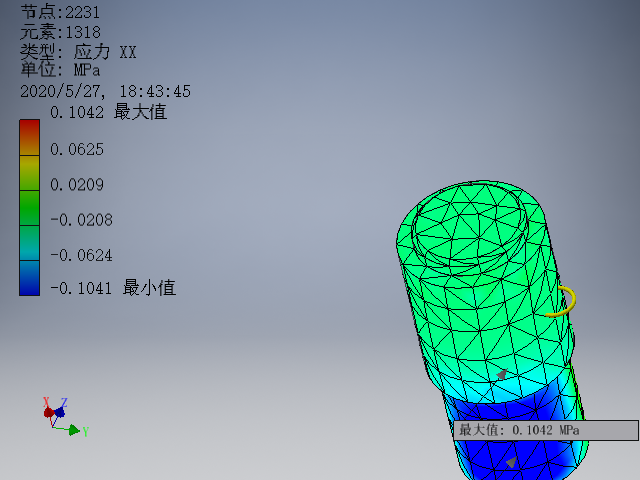Viewport: 640px width, 480px height.
Task: Click the cyan legend band beside -0.0624
Action: click(x=29, y=243)
